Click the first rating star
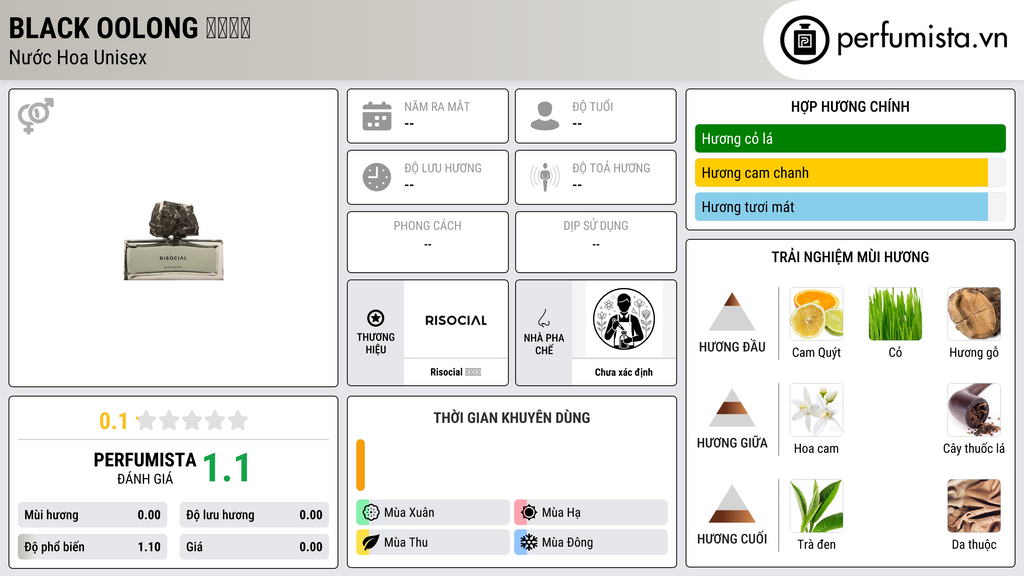Viewport: 1024px width, 576px height. (x=147, y=420)
